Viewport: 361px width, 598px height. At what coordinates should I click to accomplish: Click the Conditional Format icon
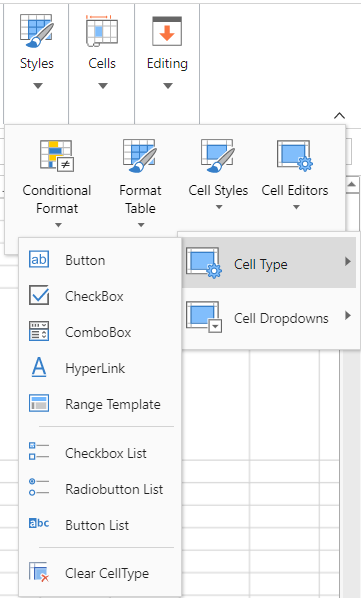(57, 156)
